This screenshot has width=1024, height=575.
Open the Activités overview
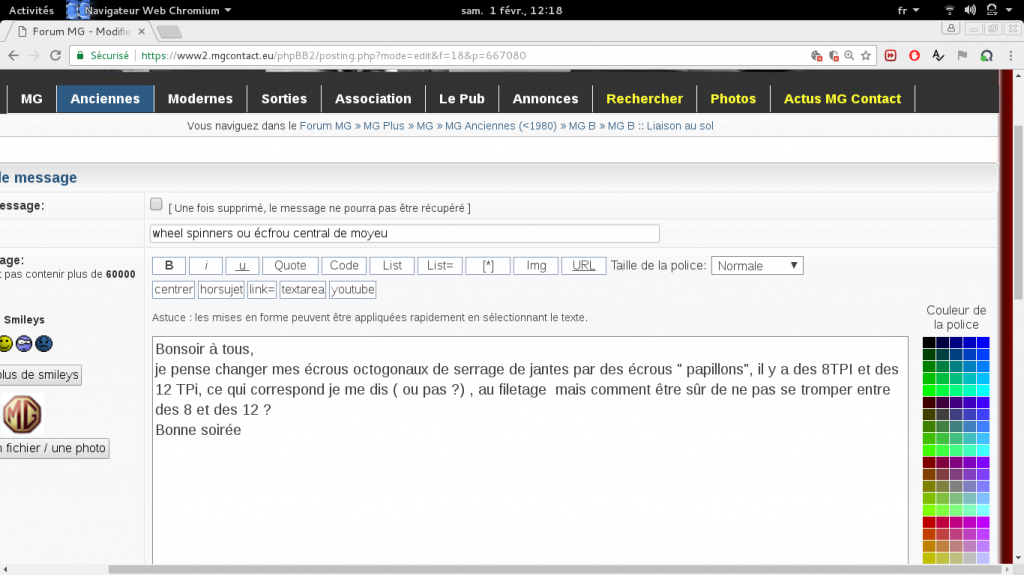31,10
